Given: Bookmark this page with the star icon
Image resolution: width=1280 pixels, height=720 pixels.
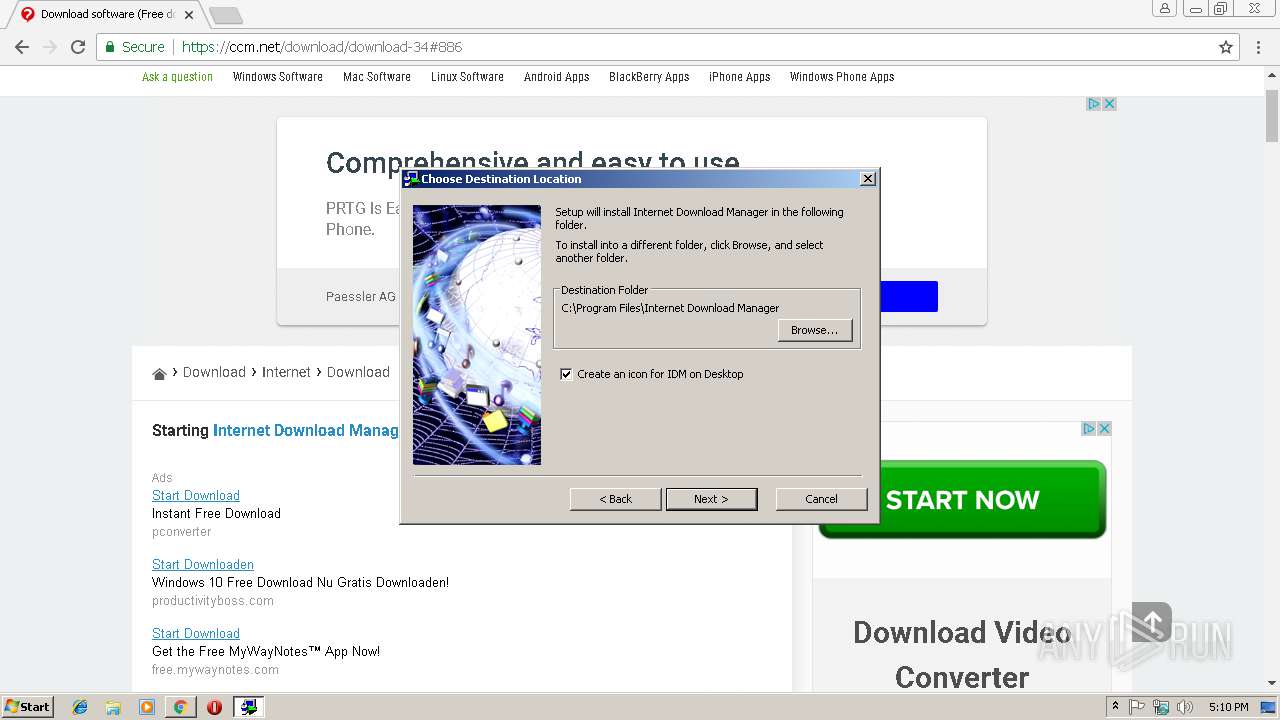Looking at the screenshot, I should (x=1226, y=47).
